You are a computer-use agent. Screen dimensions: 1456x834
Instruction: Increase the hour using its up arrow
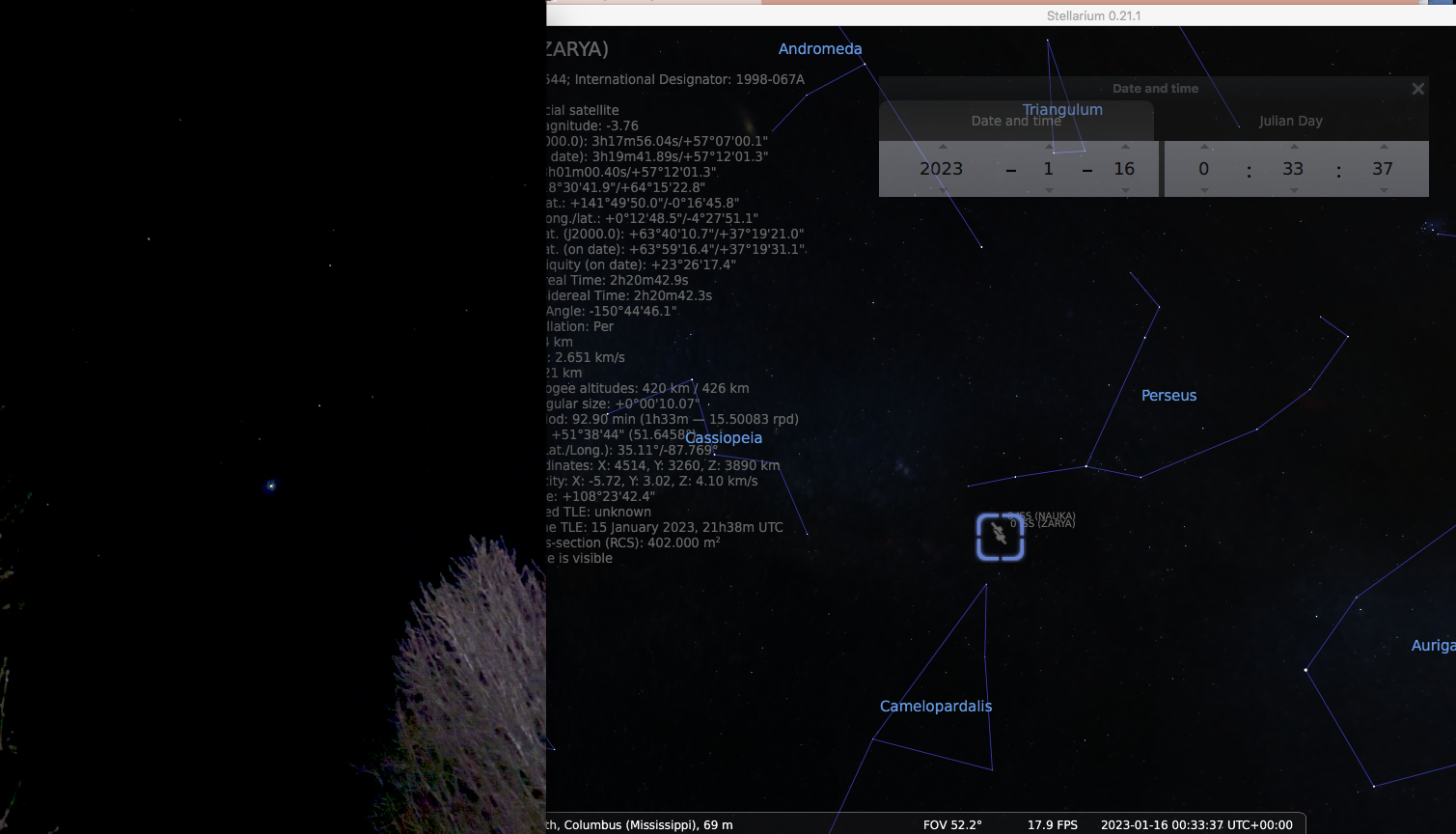point(1204,147)
